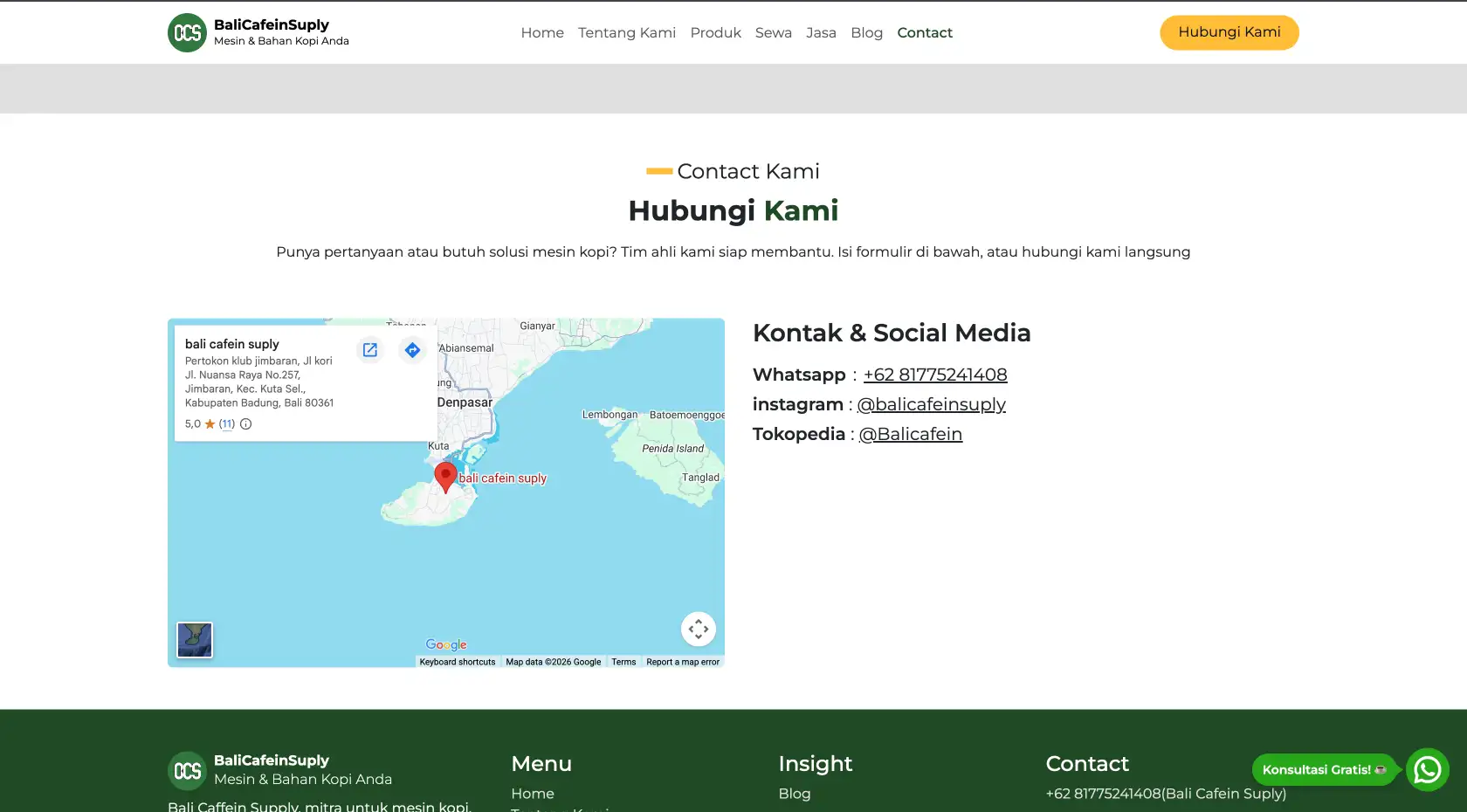Click the red map pin marker
The width and height of the screenshot is (1467, 812).
click(x=445, y=478)
